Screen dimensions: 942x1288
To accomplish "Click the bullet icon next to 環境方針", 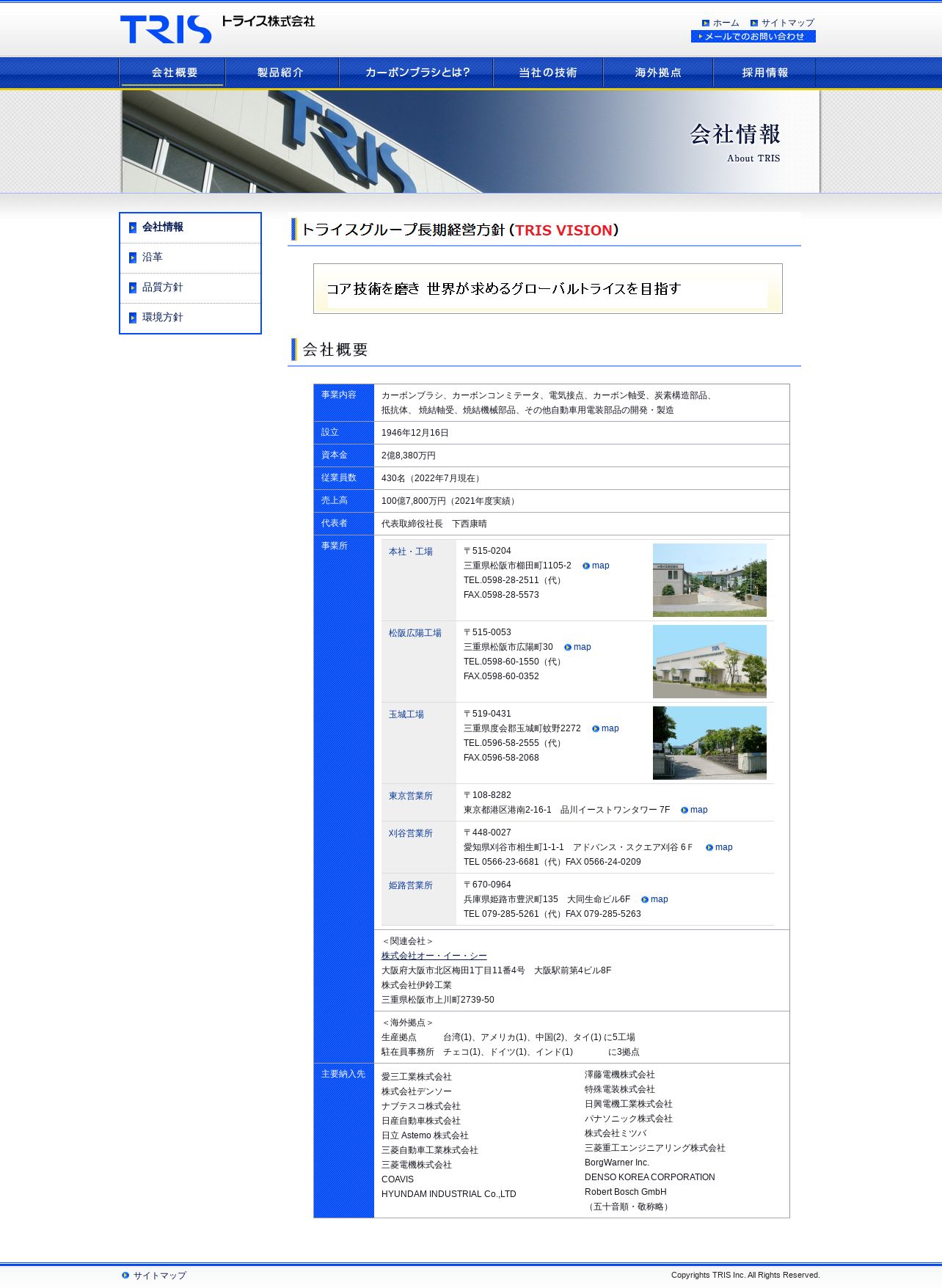I will point(133,318).
